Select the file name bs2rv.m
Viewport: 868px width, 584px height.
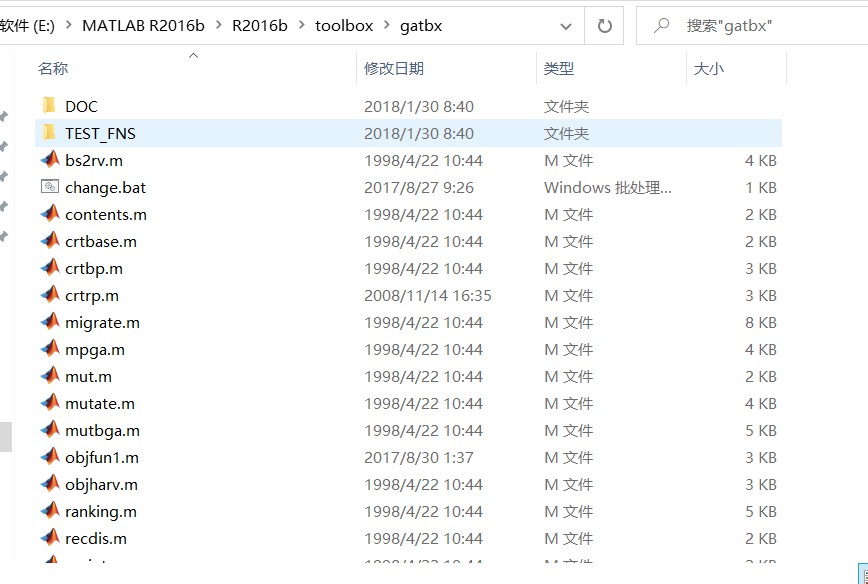94,161
